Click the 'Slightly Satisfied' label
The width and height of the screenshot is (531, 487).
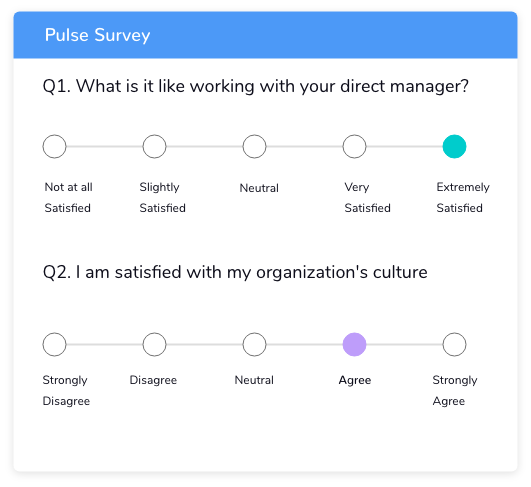click(x=163, y=197)
